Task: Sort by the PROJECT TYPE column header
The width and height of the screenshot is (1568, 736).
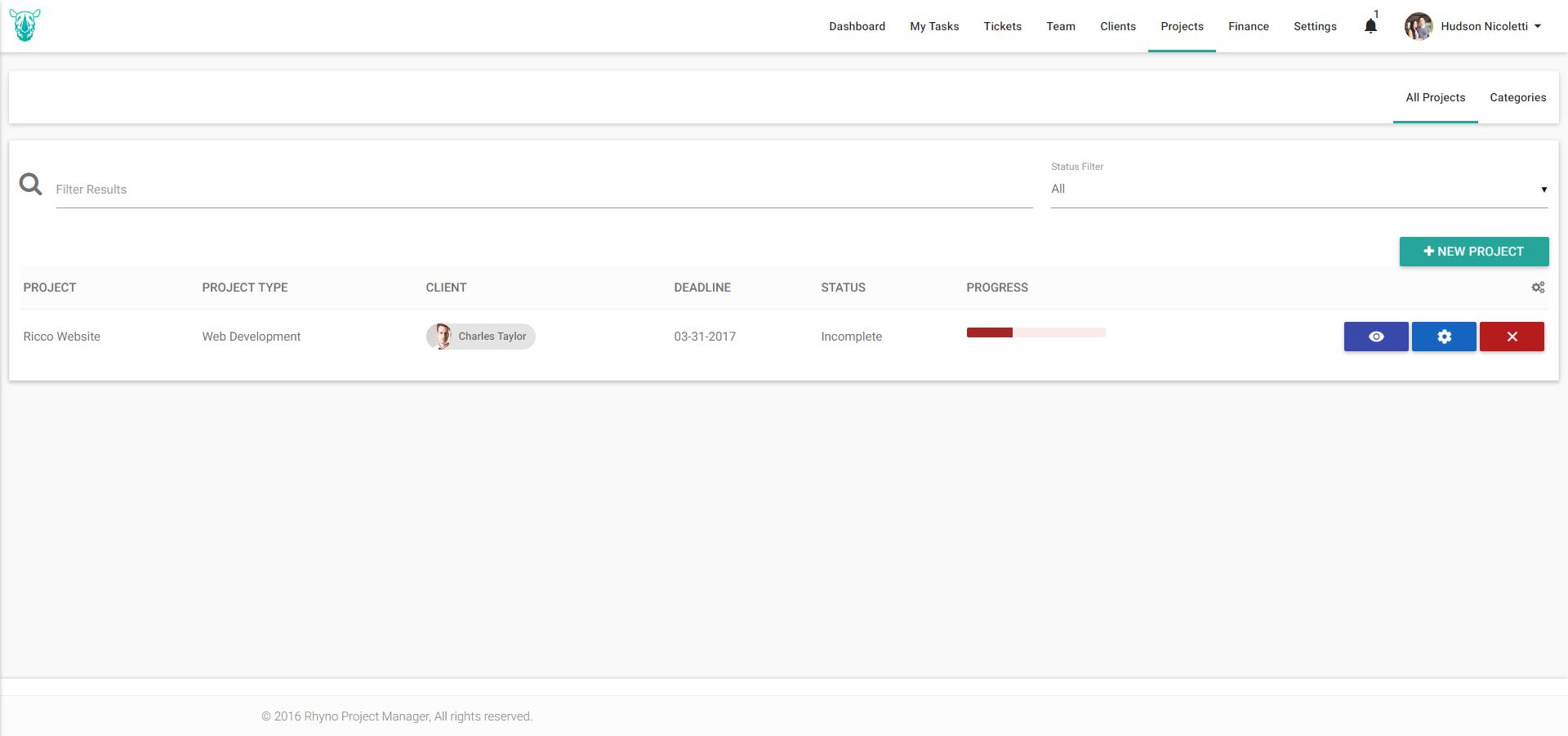Action: 245,288
